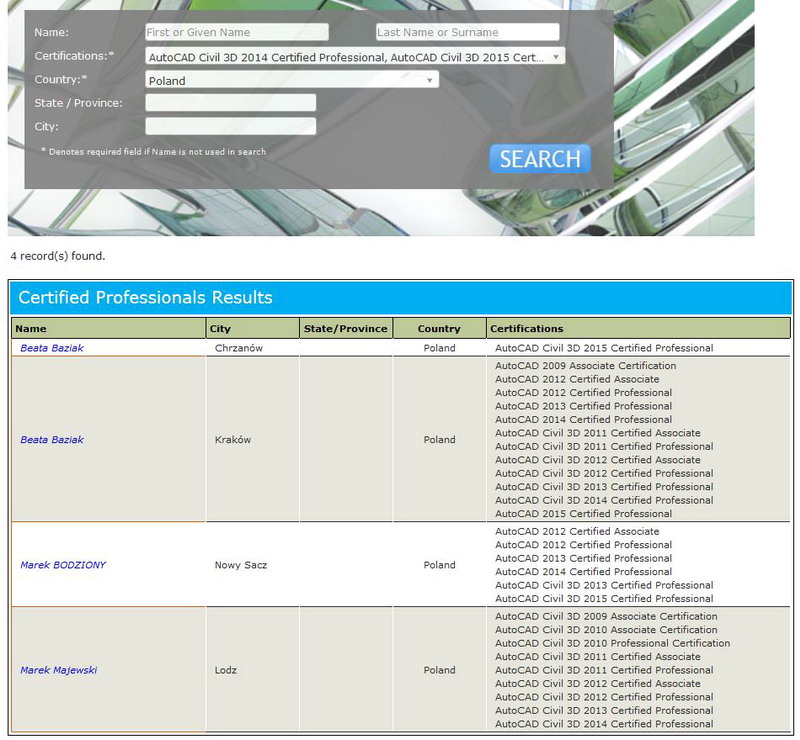Click the Certifications column header
This screenshot has width=800, height=740.
tap(638, 329)
